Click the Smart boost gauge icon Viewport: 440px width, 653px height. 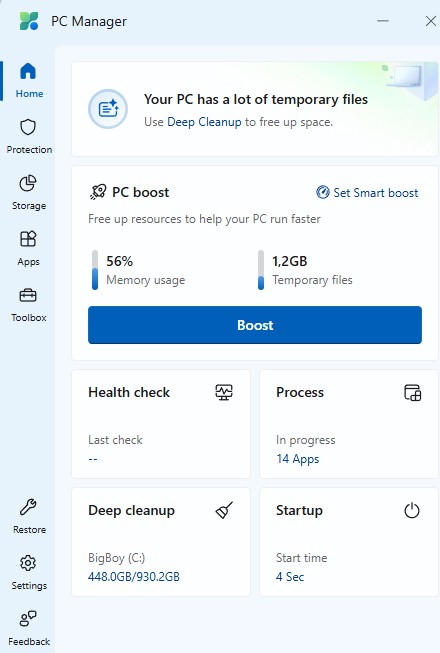click(x=323, y=192)
